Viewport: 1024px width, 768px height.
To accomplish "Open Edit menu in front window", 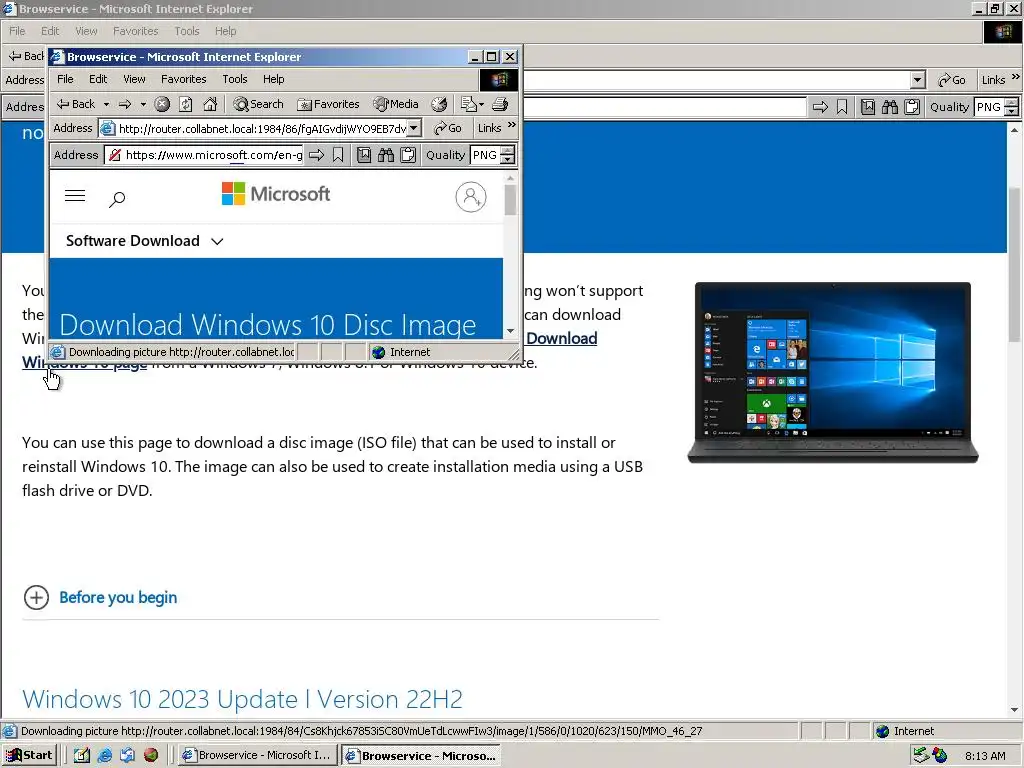I will [98, 79].
